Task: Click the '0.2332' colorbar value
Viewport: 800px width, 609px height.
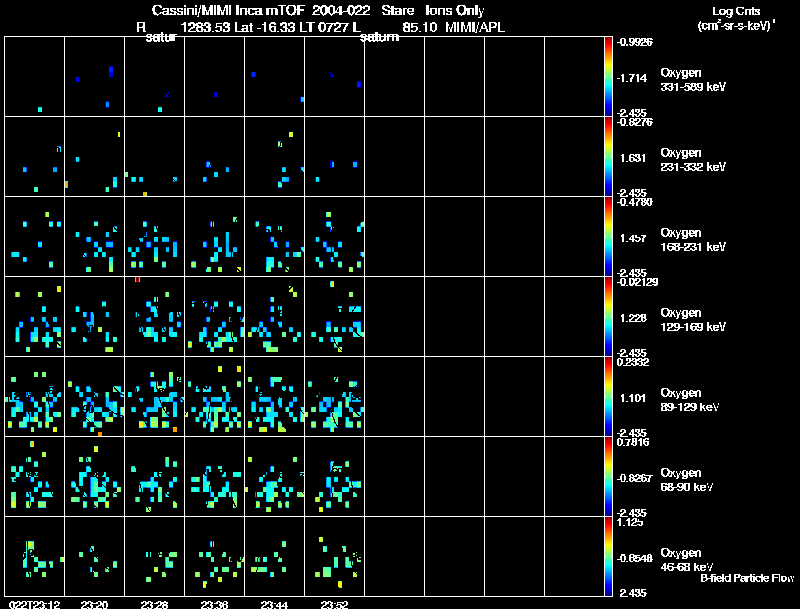Action: [633, 362]
